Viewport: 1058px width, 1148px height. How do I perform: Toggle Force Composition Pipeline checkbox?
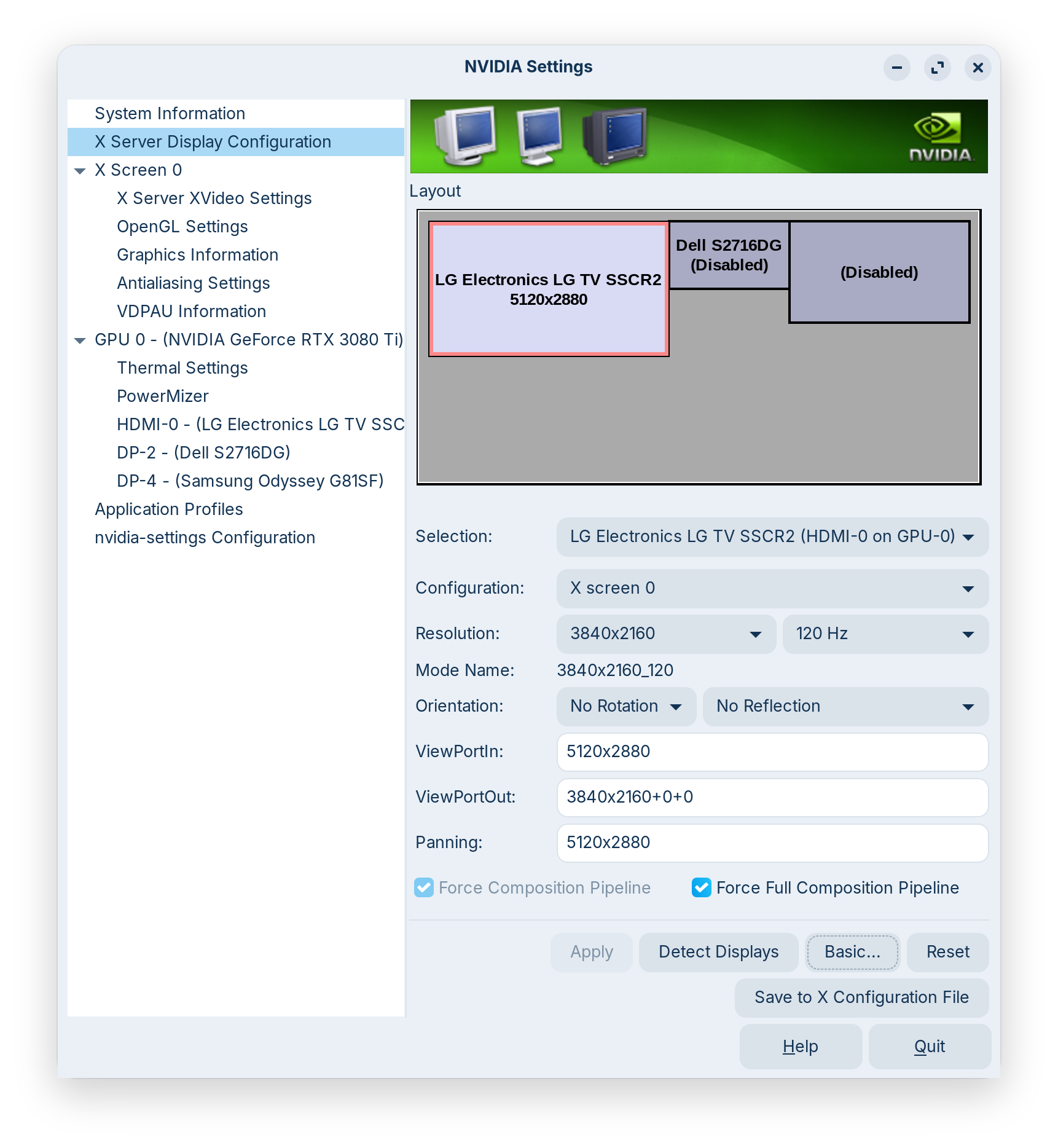pyautogui.click(x=424, y=887)
